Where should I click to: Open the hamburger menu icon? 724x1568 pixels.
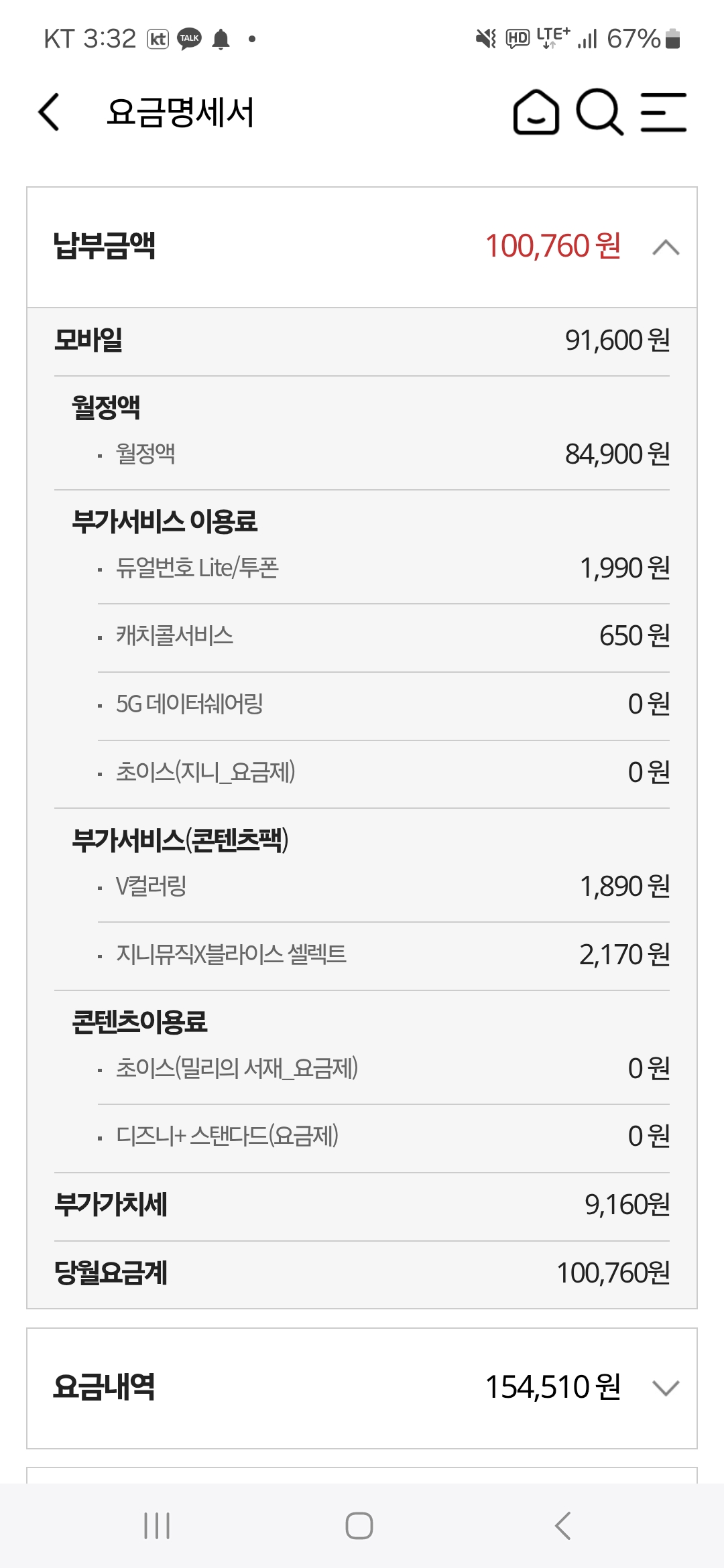[x=663, y=112]
